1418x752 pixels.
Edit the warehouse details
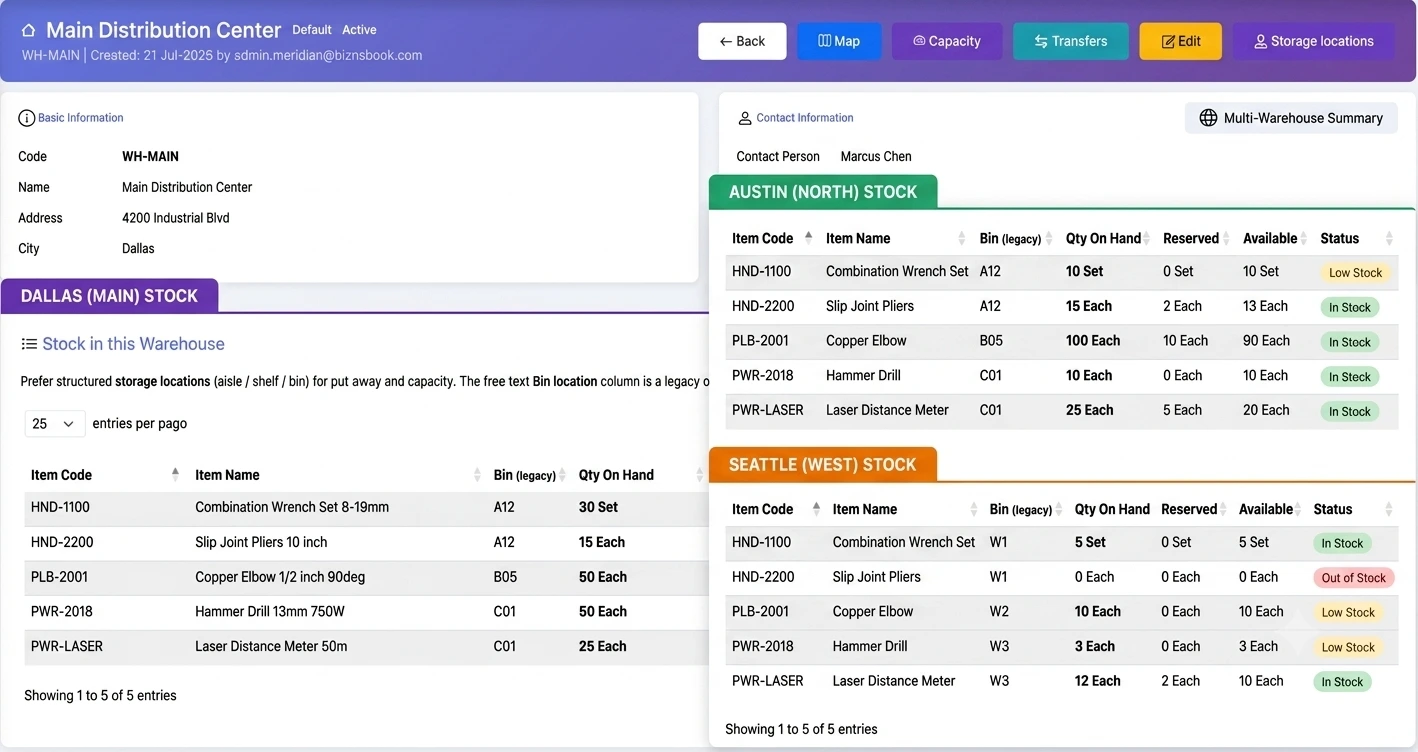click(x=1181, y=41)
